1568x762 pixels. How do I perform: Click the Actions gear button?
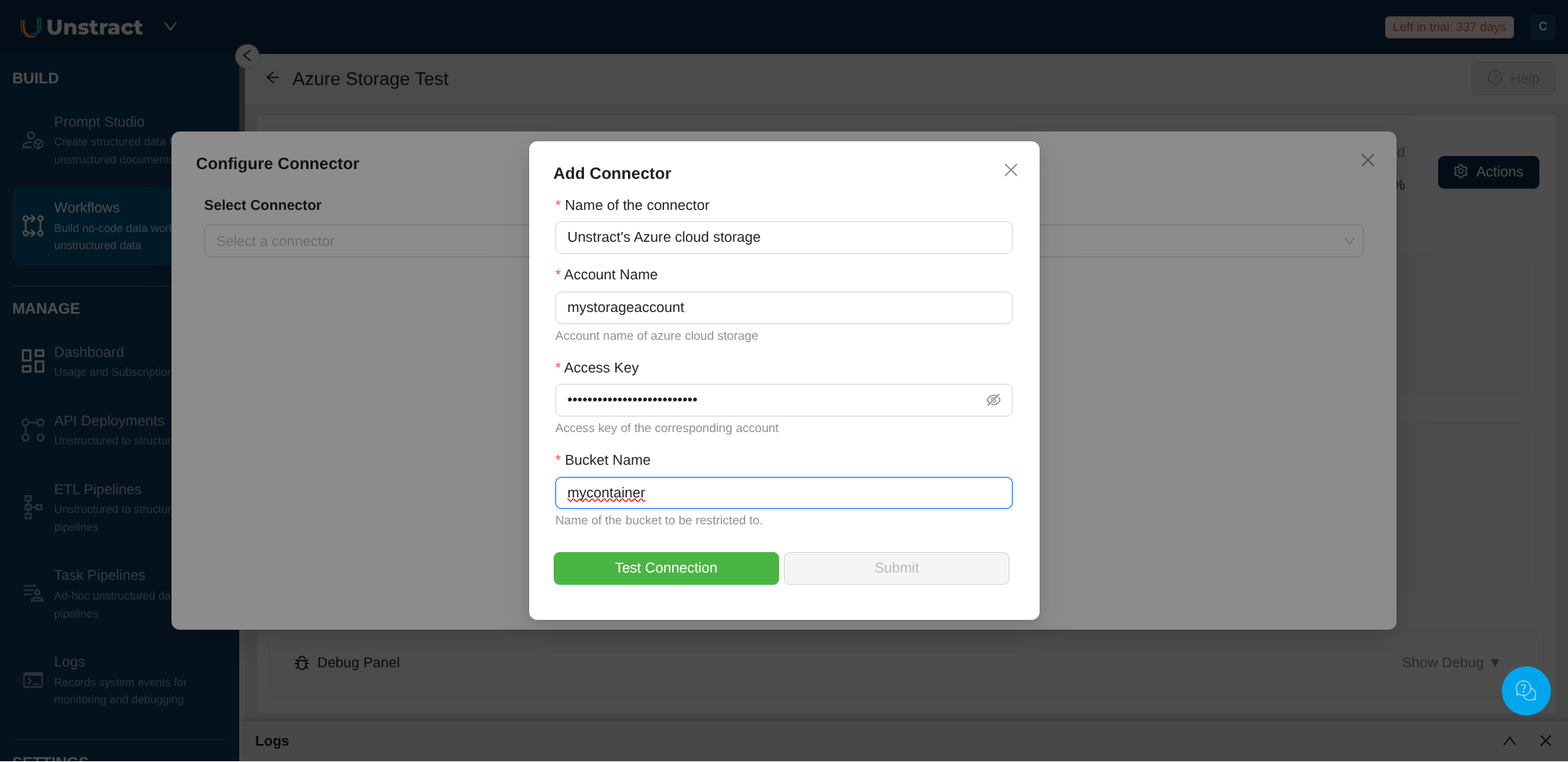click(1488, 172)
